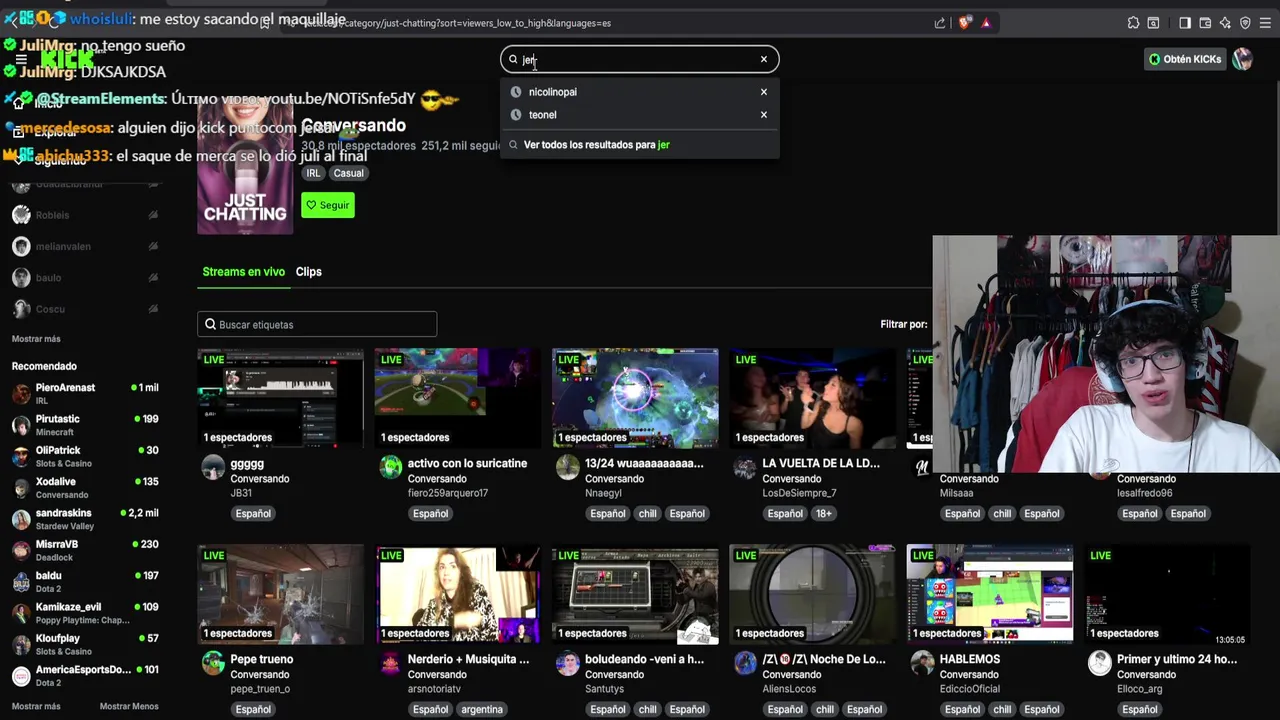Expand Mostrar más under Recomendado list
The width and height of the screenshot is (1280, 720).
36,706
